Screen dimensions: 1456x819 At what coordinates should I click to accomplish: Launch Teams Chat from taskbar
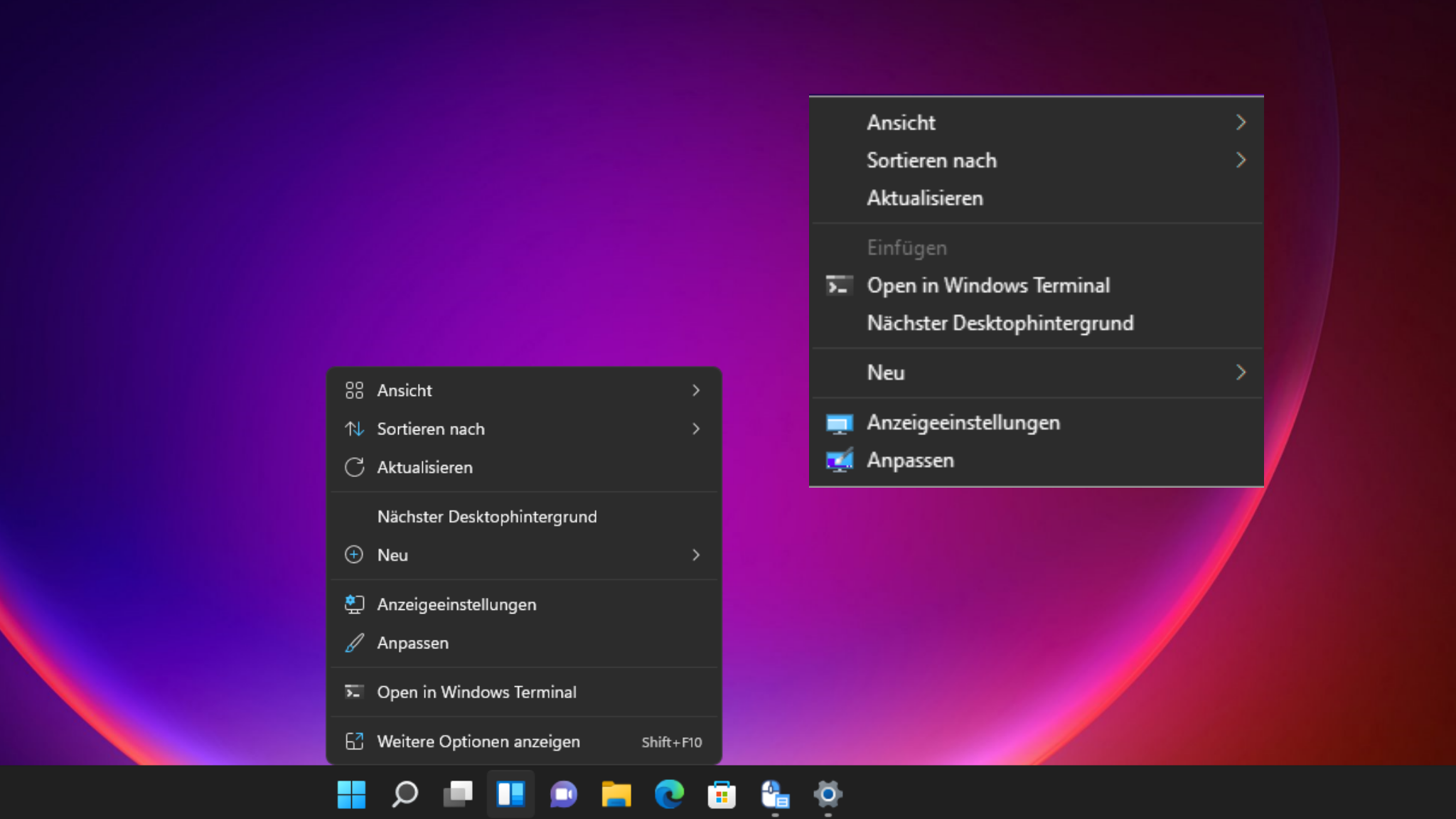pyautogui.click(x=563, y=794)
